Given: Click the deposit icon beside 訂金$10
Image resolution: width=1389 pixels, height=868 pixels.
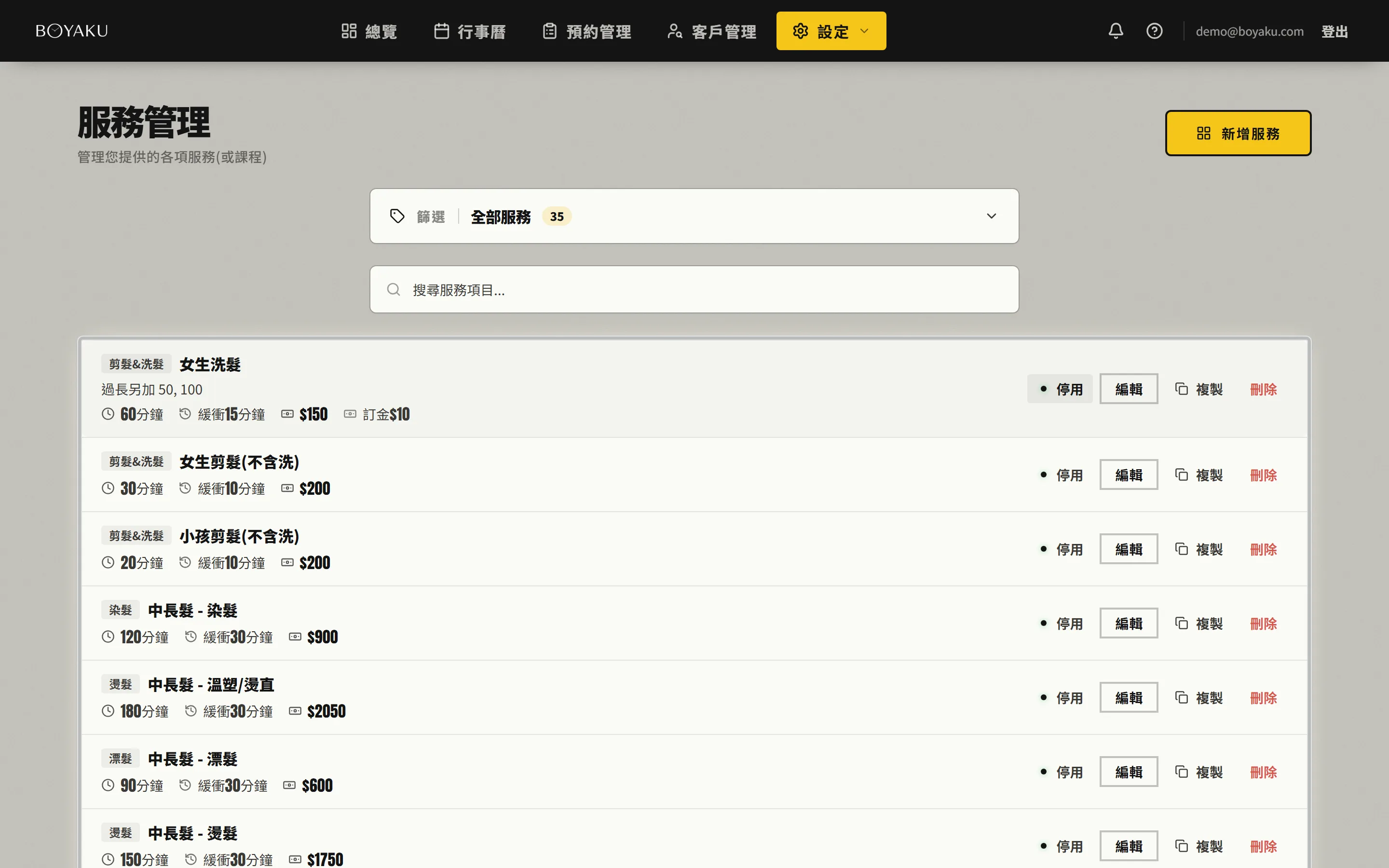Looking at the screenshot, I should [x=350, y=413].
